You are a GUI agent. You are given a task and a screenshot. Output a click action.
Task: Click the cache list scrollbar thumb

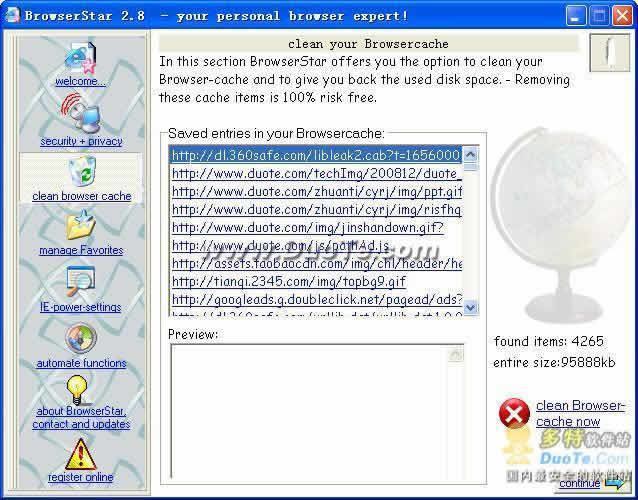(470, 166)
